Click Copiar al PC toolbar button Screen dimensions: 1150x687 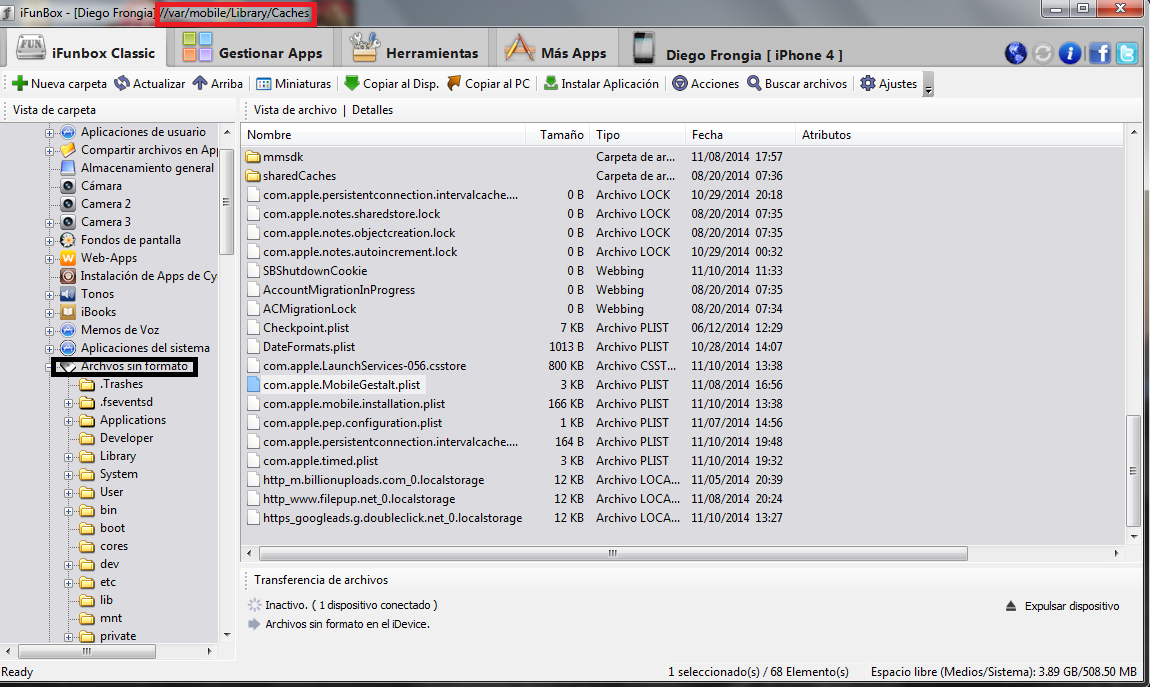point(488,84)
